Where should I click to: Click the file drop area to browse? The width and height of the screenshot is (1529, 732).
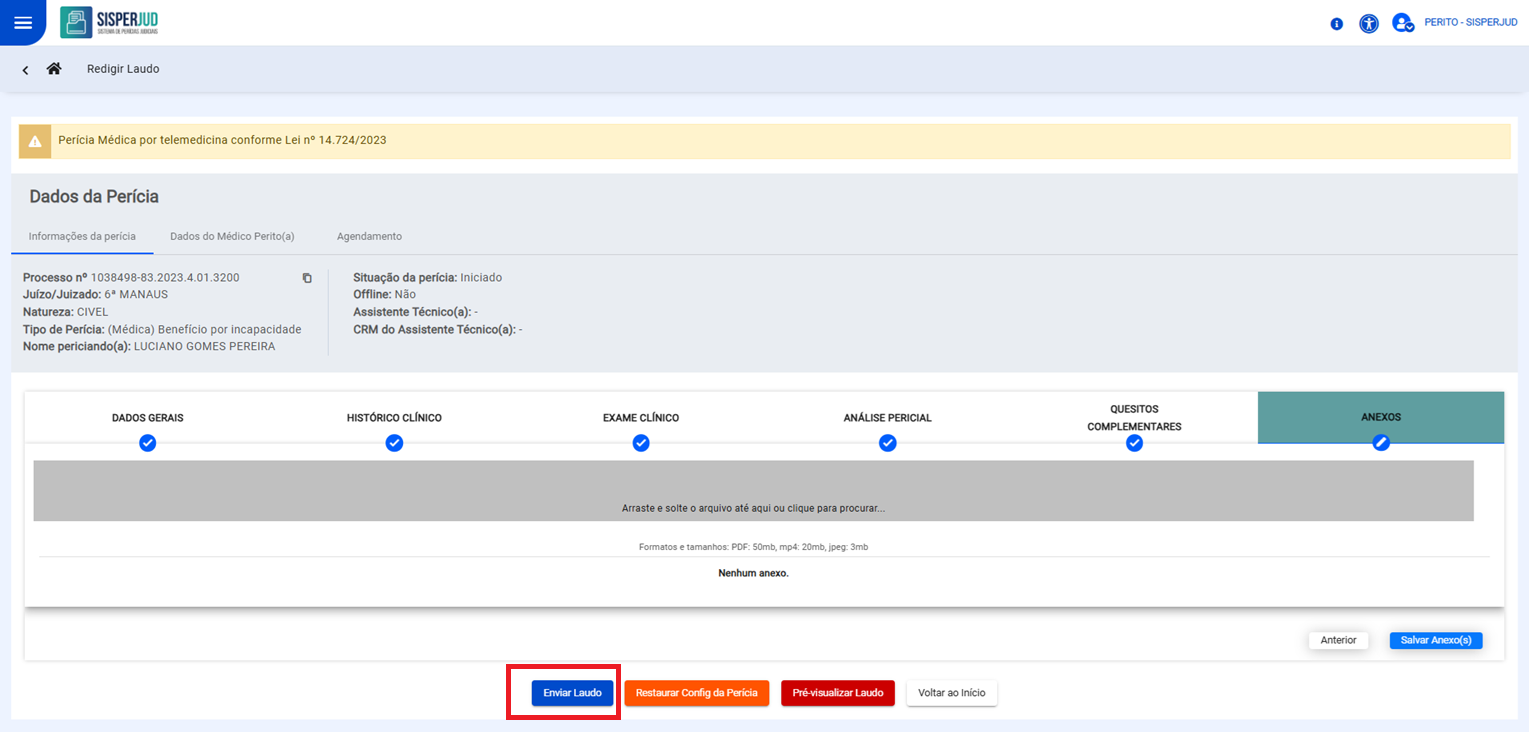[753, 491]
